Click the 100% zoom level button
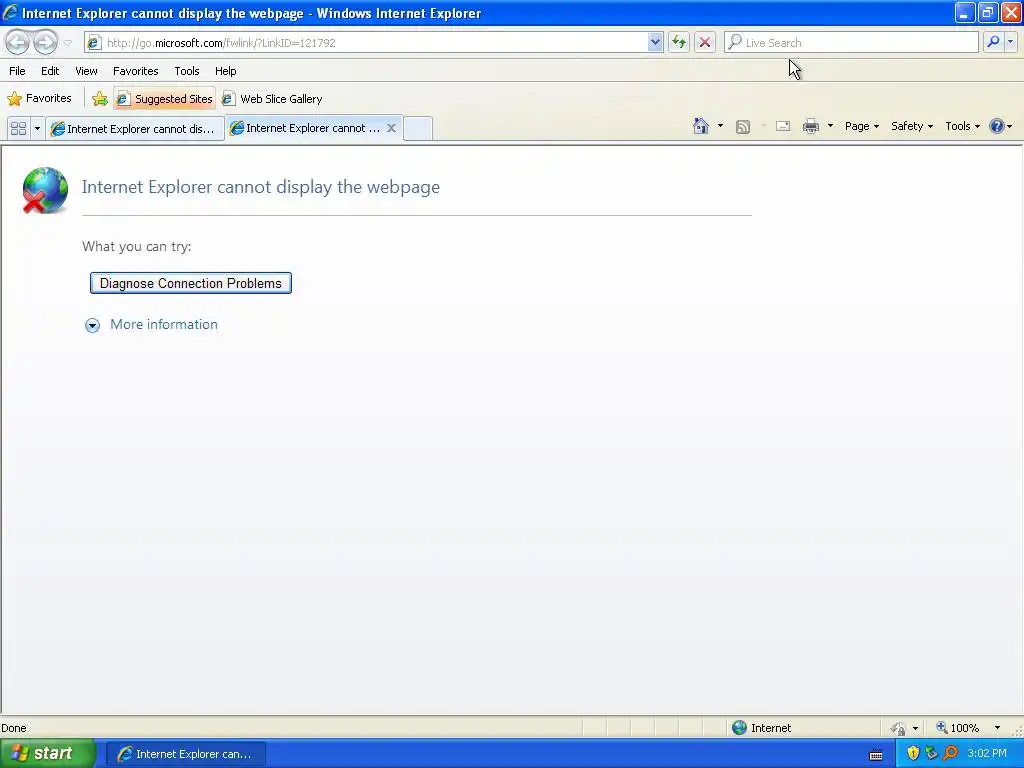1024x768 pixels. click(957, 728)
